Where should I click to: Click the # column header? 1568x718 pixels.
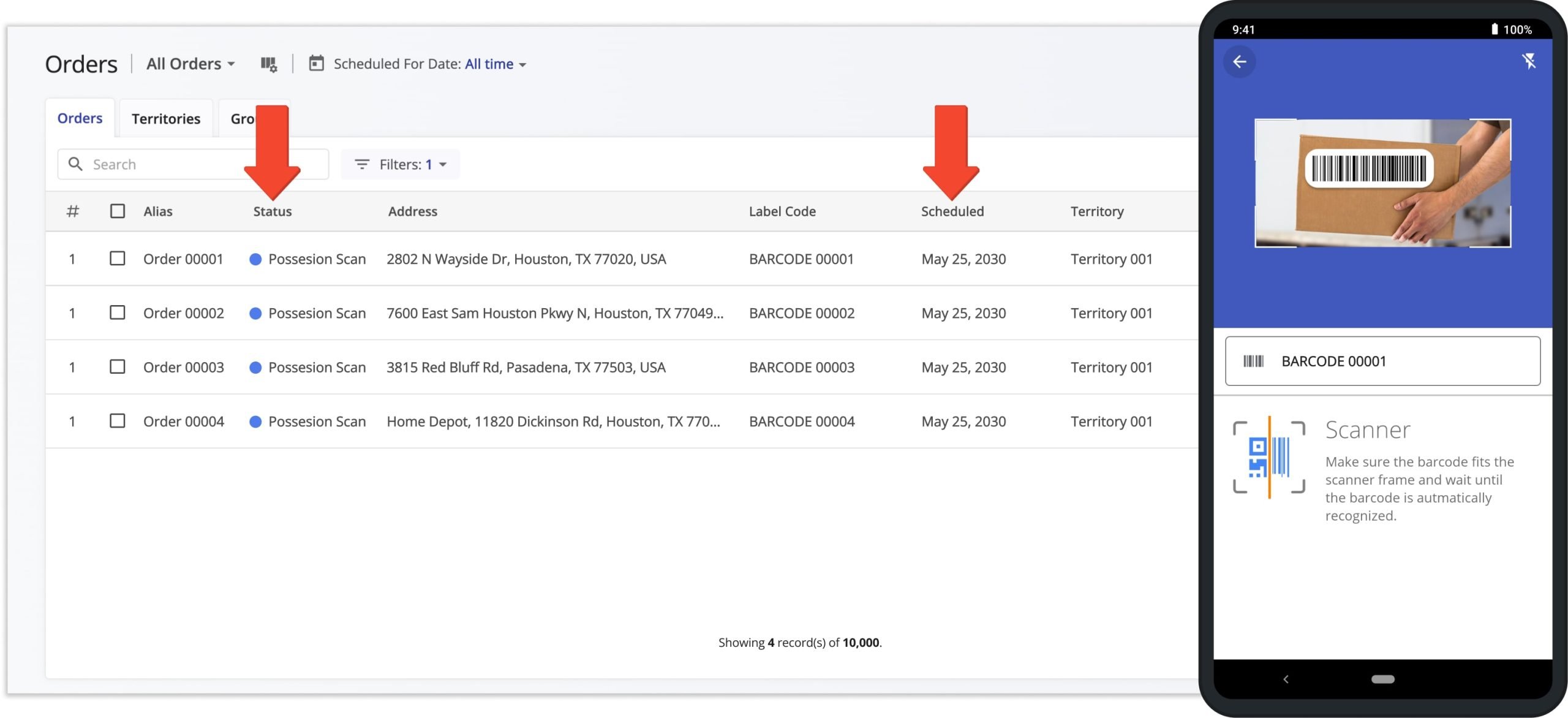coord(72,211)
